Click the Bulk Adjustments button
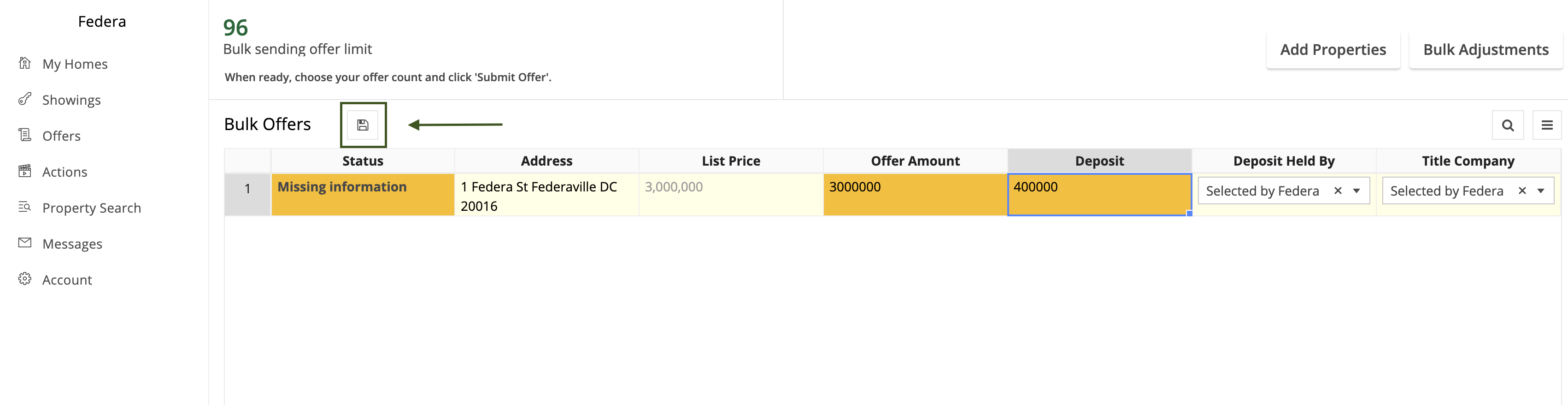The width and height of the screenshot is (1568, 405). click(x=1486, y=49)
